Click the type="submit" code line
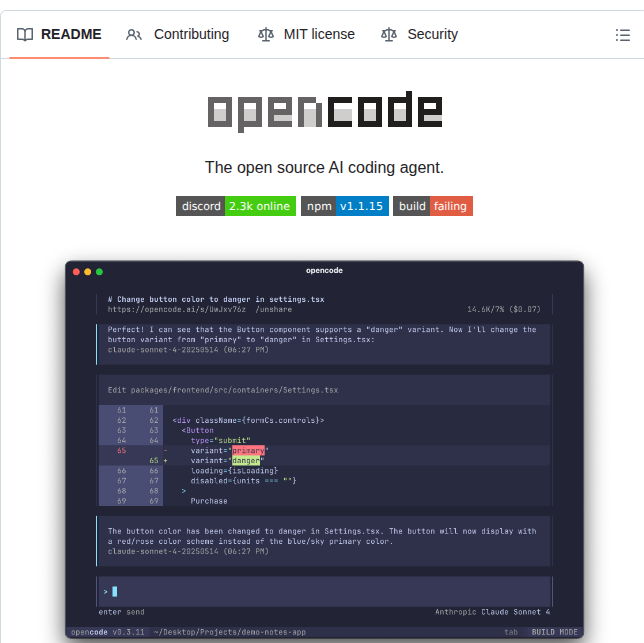Screen dimensions: 644x643 (x=221, y=441)
